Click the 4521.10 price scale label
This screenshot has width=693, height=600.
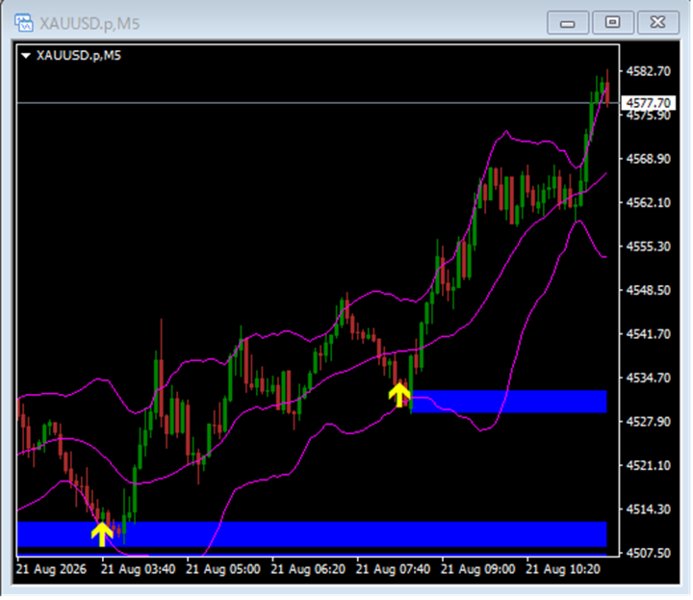[648, 465]
